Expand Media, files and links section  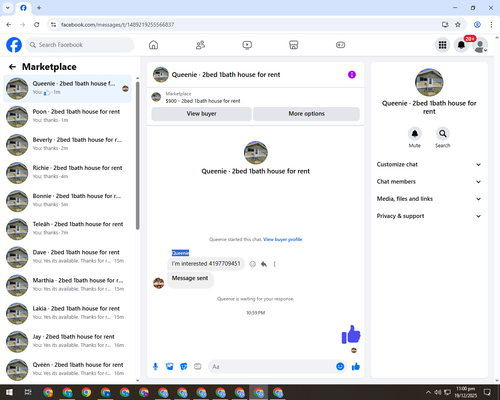click(429, 199)
